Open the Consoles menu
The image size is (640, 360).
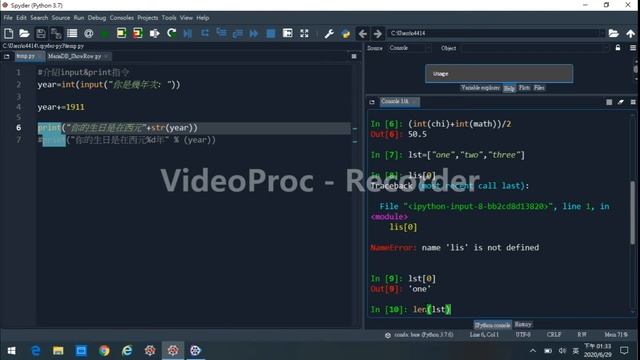click(x=122, y=18)
